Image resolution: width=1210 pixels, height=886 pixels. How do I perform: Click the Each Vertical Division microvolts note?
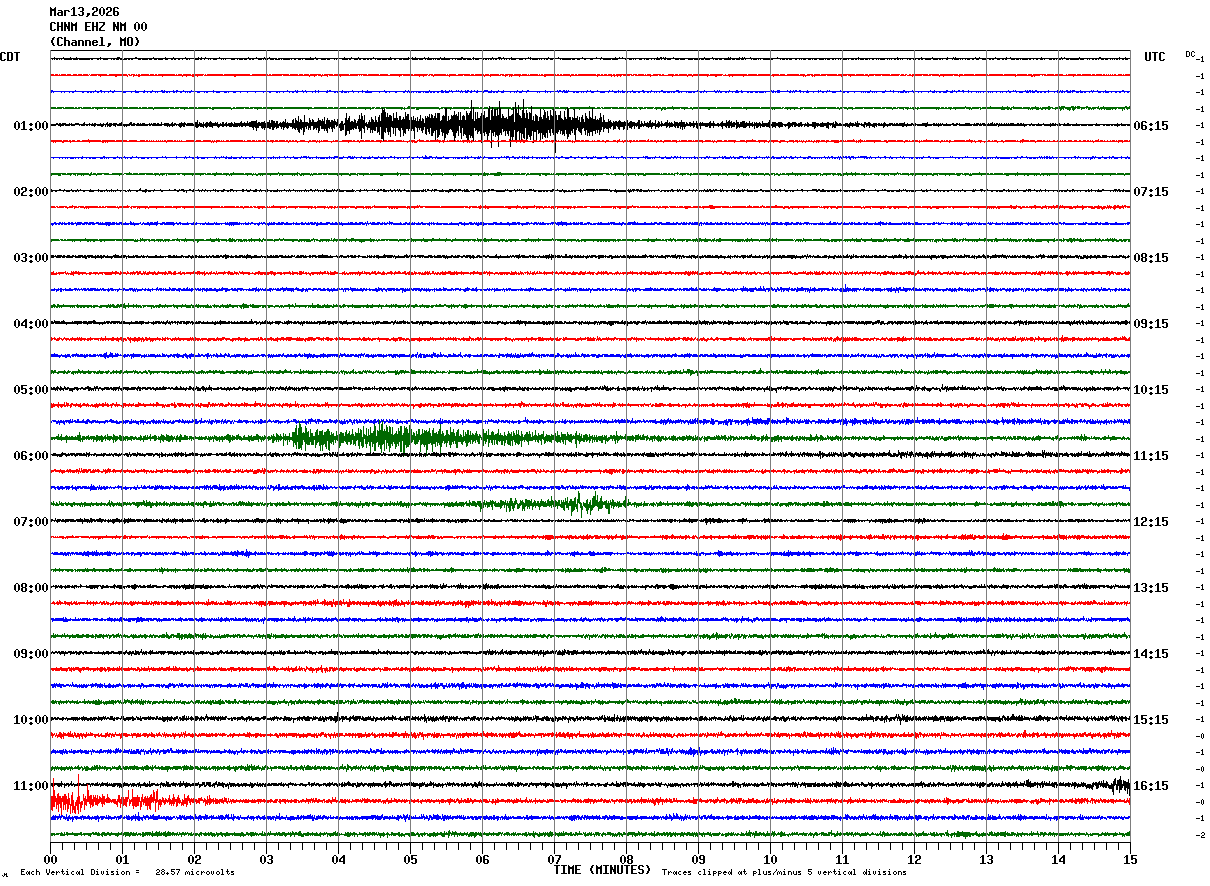pos(127,872)
